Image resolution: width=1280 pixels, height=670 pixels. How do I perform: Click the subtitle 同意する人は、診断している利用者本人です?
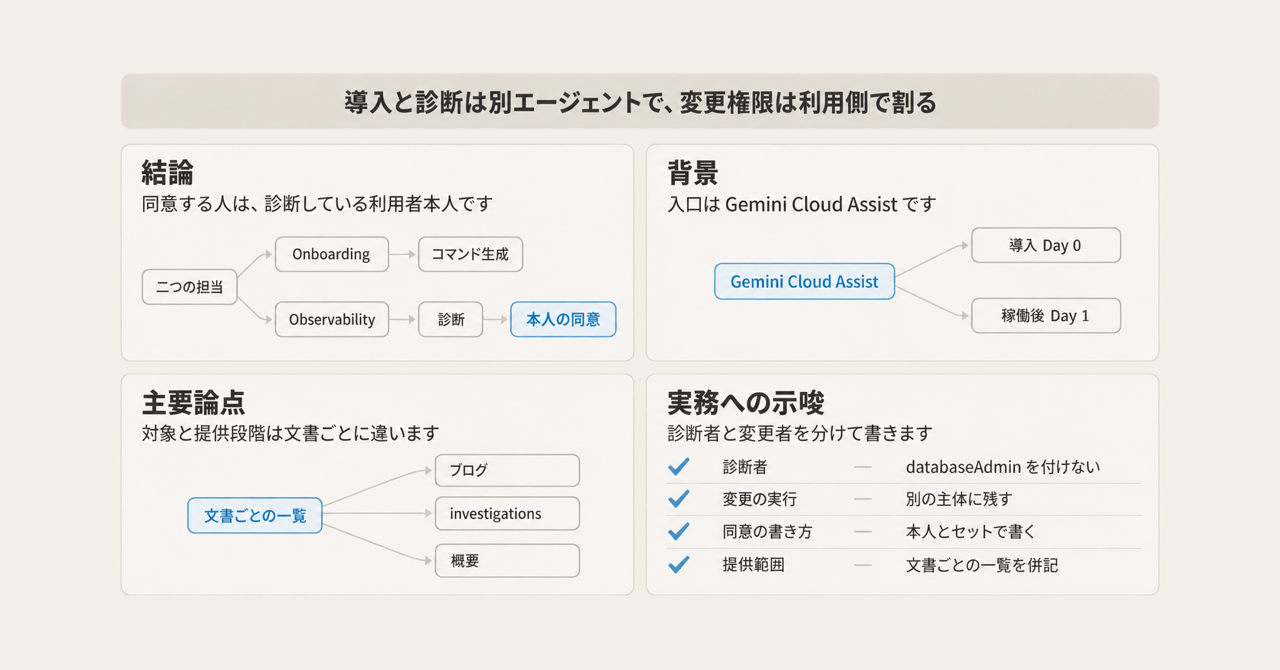coord(317,204)
